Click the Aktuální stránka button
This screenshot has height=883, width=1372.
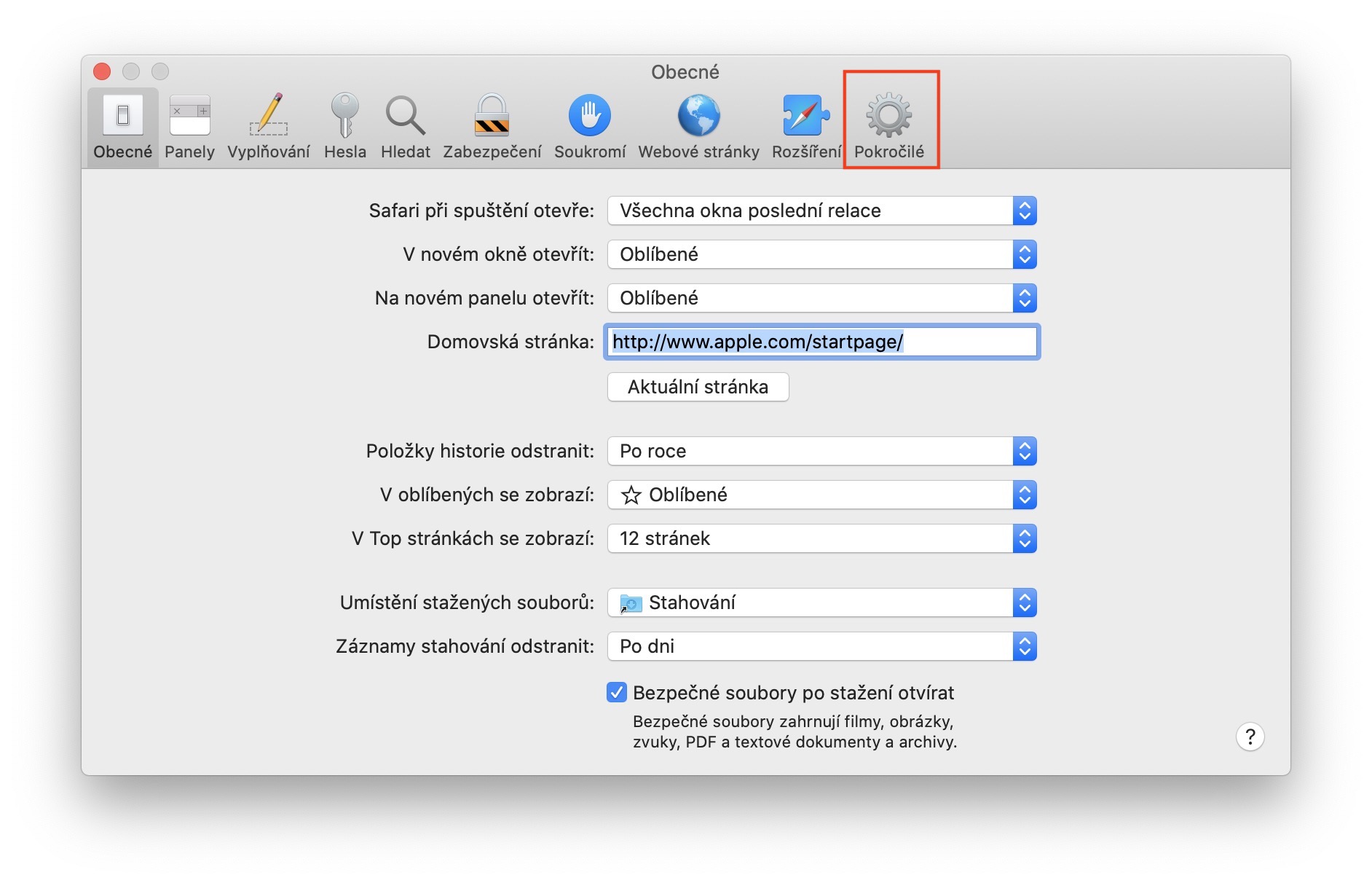coord(698,387)
